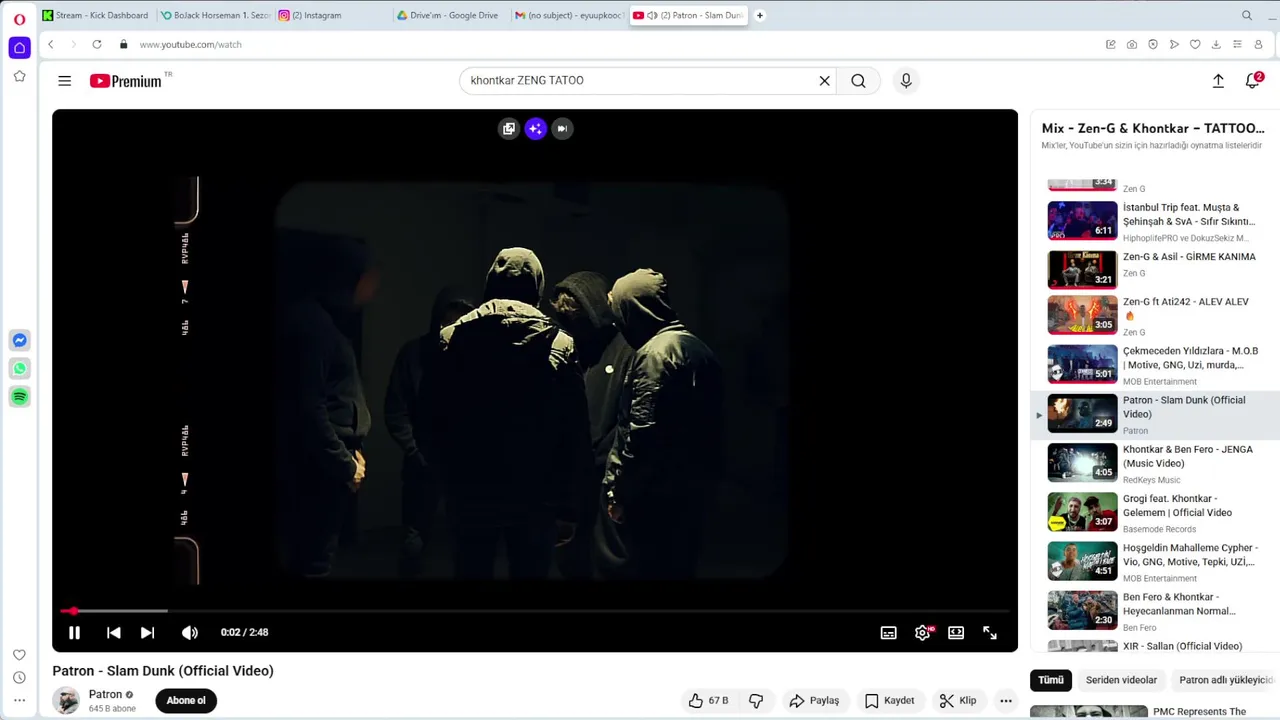Open browser profile account icon

point(1259,44)
